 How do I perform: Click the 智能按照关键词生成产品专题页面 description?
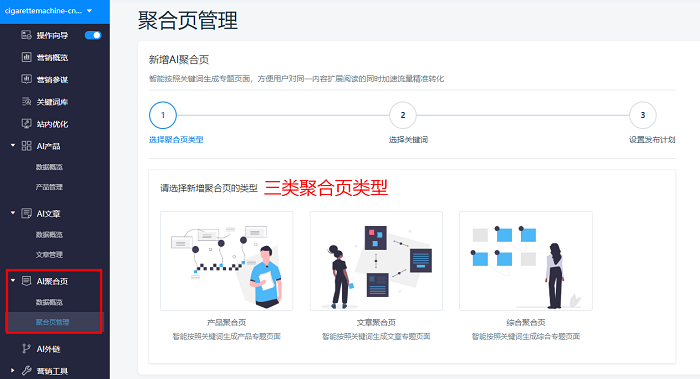coord(226,336)
